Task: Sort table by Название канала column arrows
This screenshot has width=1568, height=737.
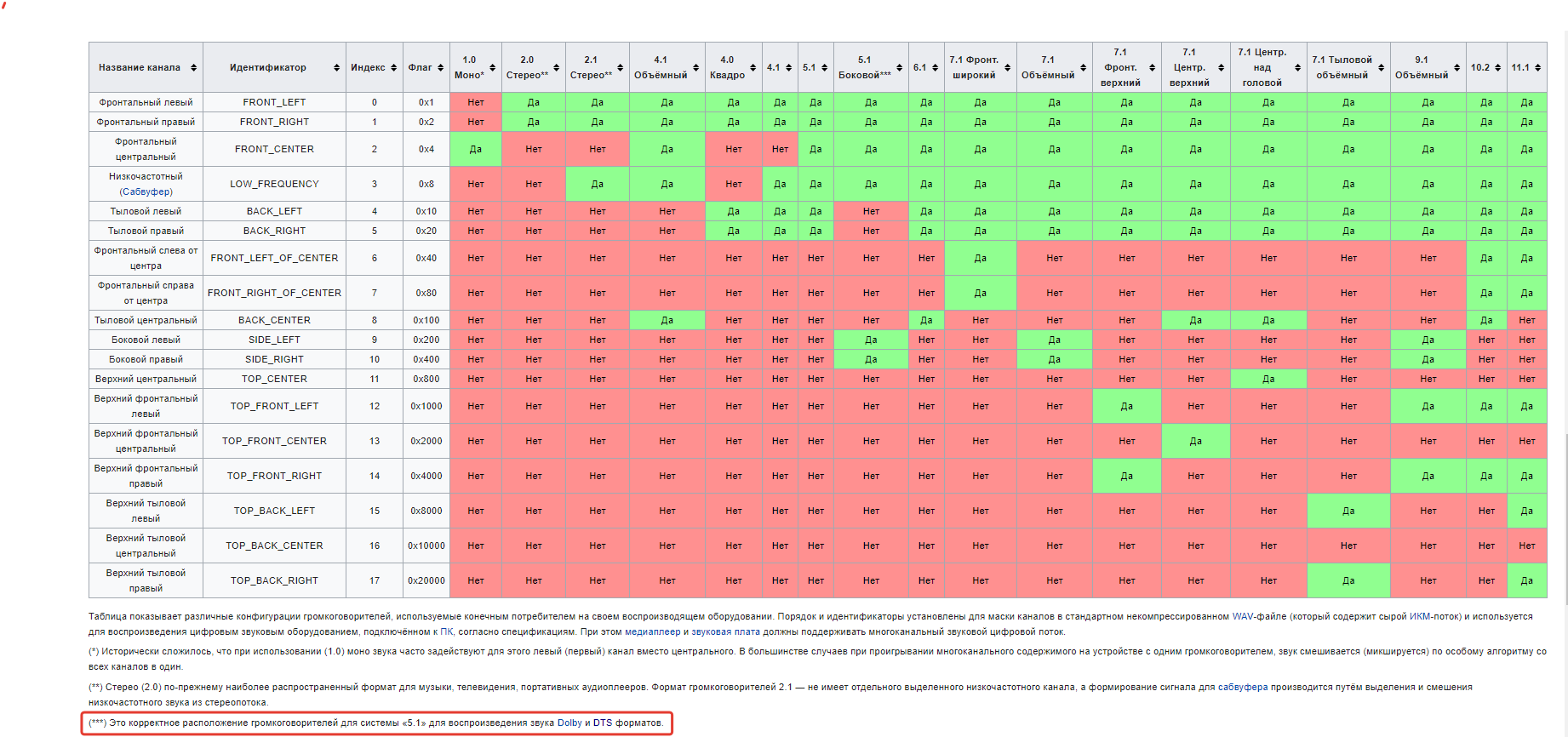Action: [193, 68]
